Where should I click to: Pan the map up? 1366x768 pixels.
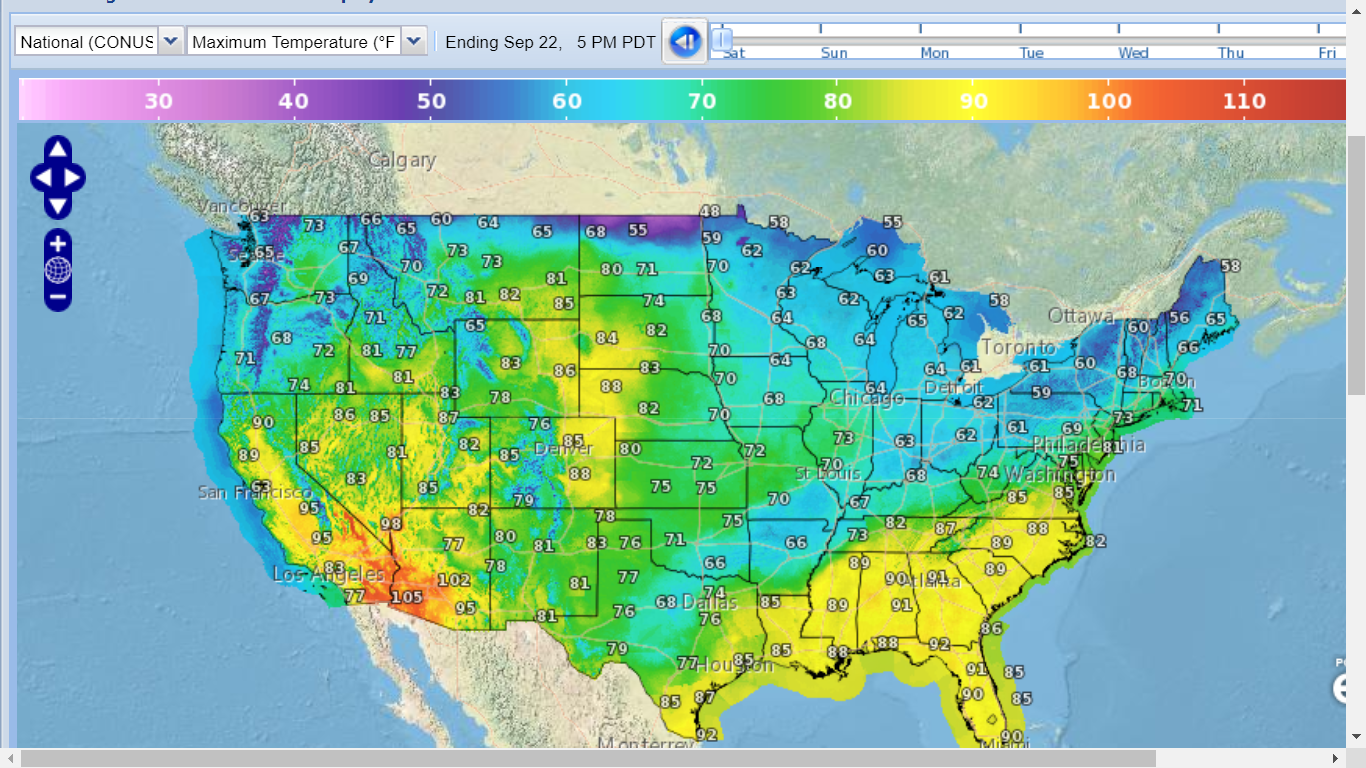click(x=58, y=150)
